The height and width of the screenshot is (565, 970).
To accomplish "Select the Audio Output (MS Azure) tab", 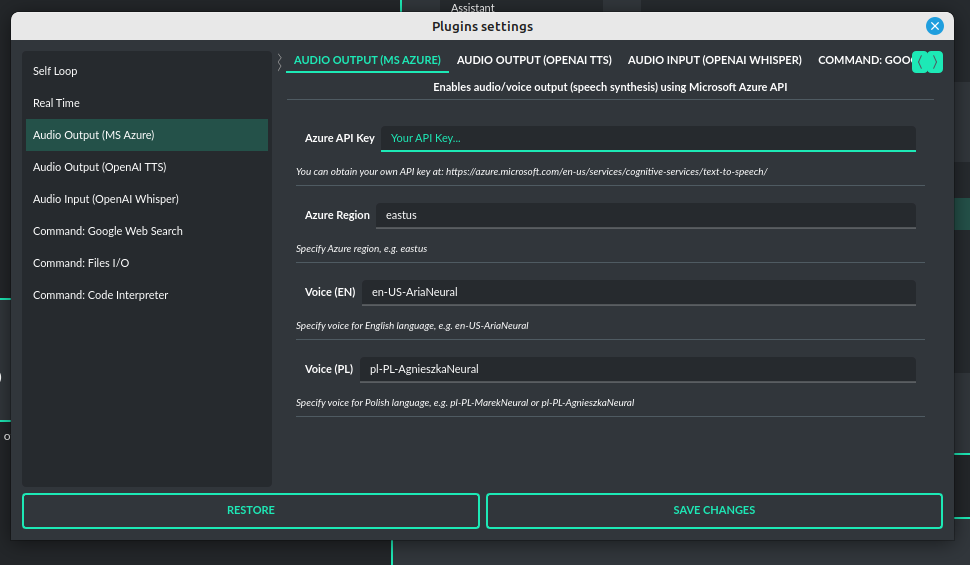I will pos(367,61).
